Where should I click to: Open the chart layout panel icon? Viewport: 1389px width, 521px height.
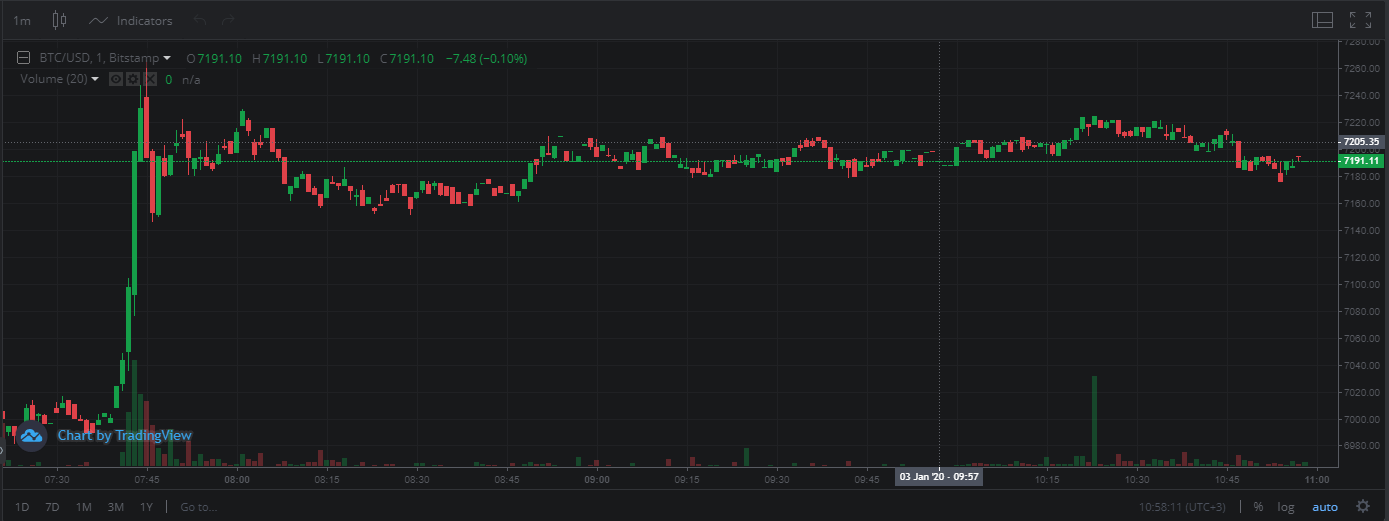pos(1322,20)
